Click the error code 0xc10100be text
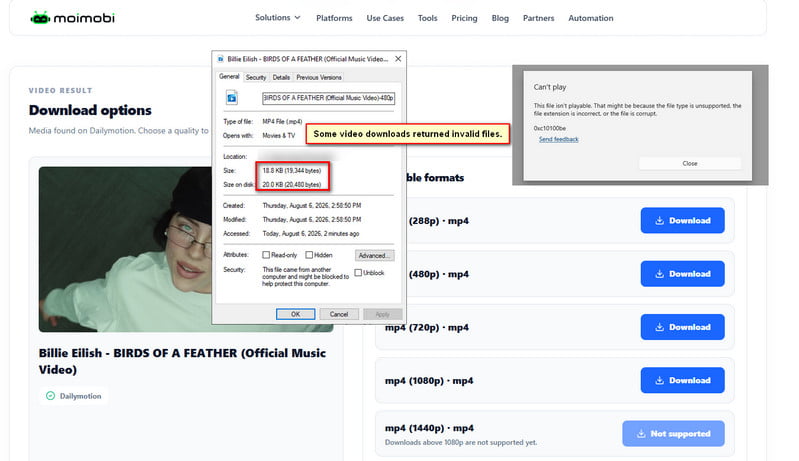This screenshot has height=461, width=799. (549, 128)
